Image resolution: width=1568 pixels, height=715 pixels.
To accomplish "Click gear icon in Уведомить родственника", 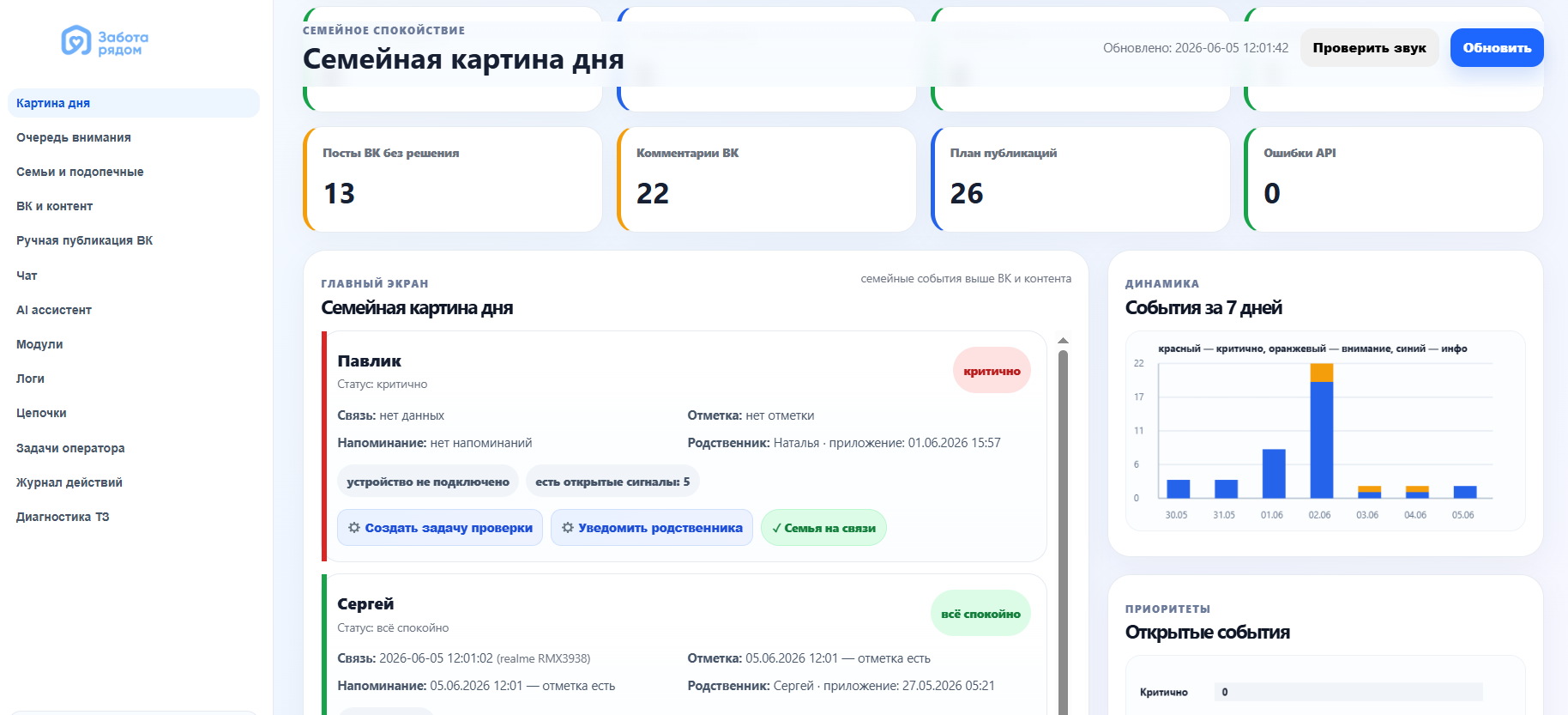I will 568,528.
